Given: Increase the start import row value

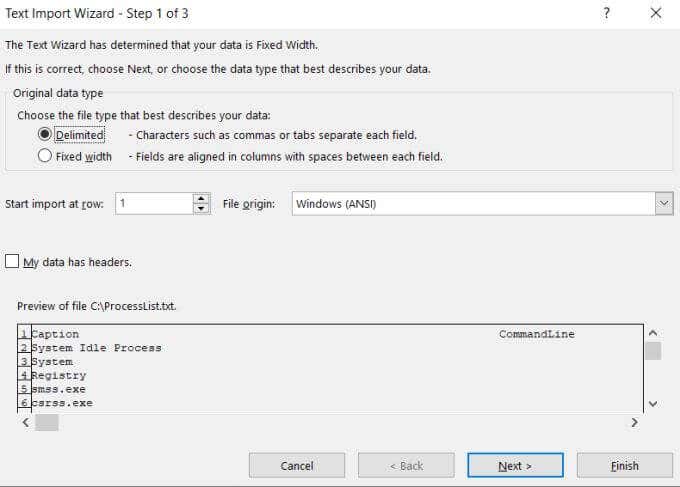Looking at the screenshot, I should click(x=202, y=198).
